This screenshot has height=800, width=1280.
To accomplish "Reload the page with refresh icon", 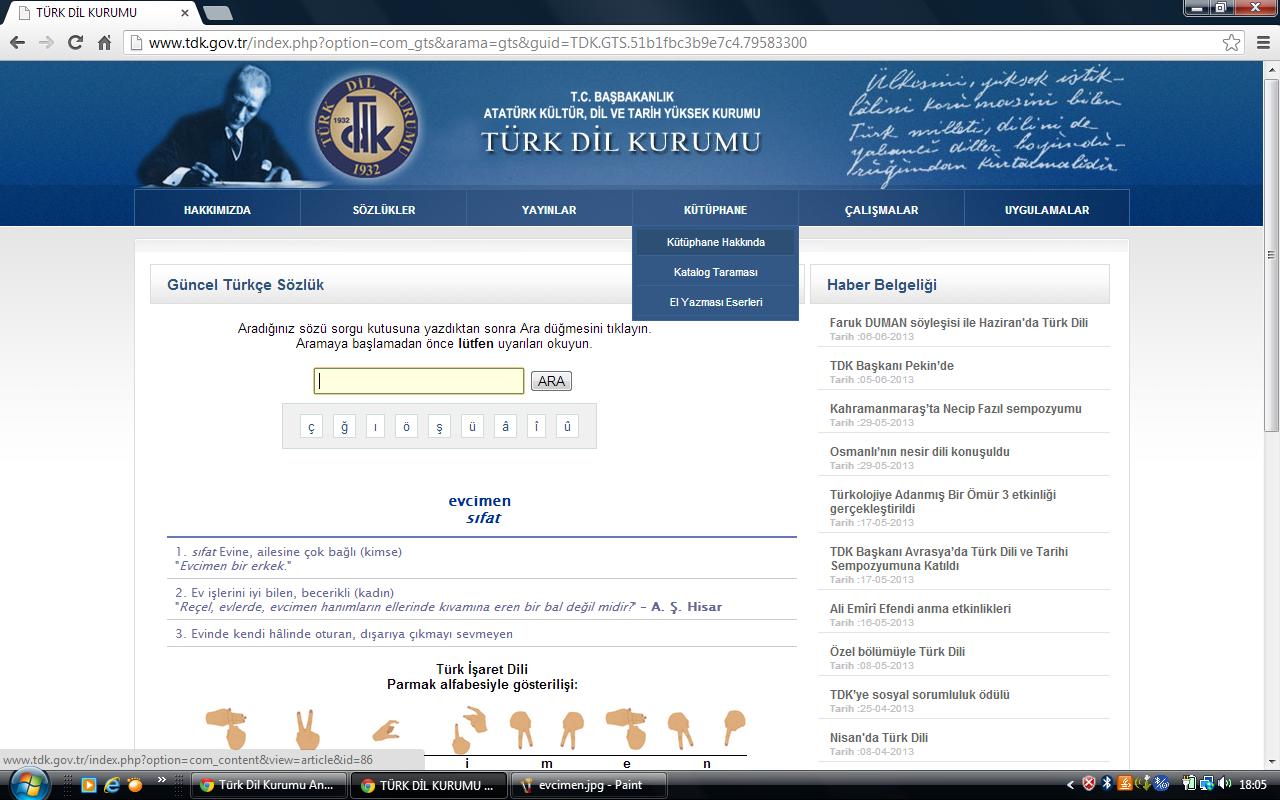I will click(75, 43).
